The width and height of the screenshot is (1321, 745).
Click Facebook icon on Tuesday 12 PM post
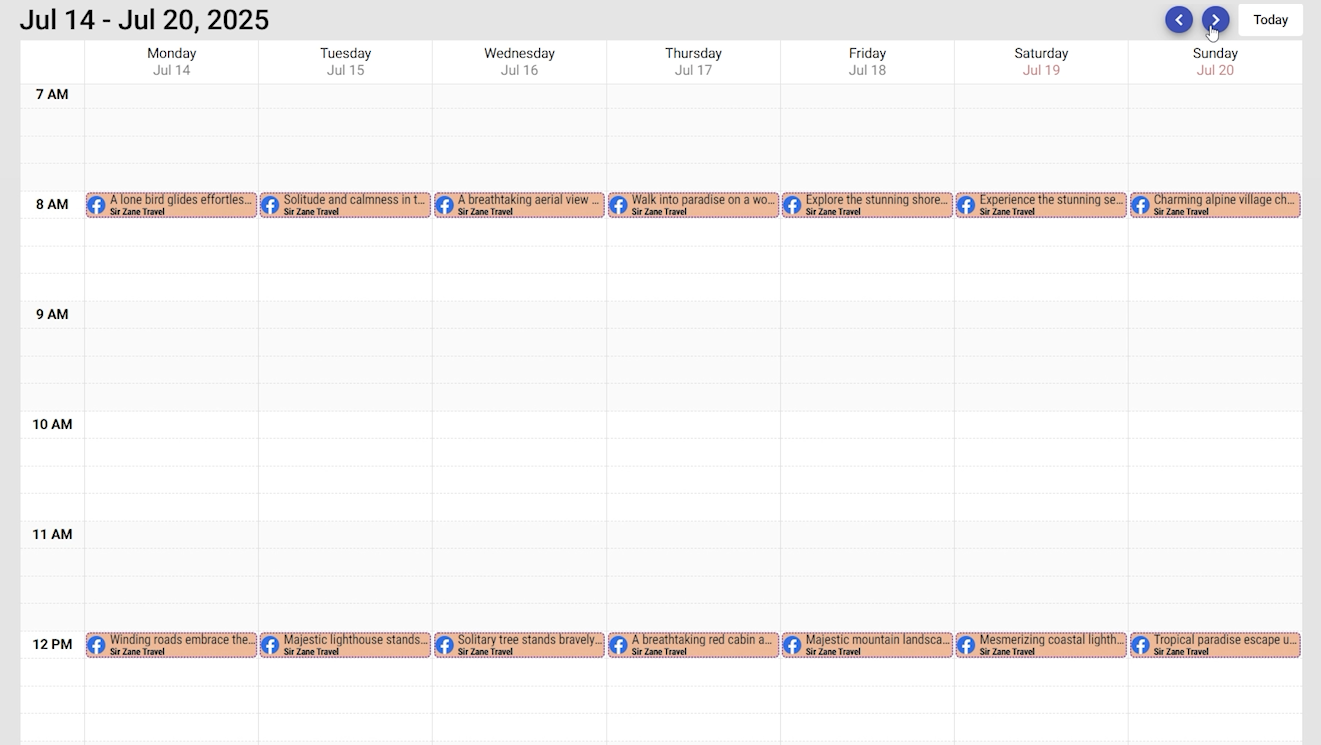[x=271, y=645]
